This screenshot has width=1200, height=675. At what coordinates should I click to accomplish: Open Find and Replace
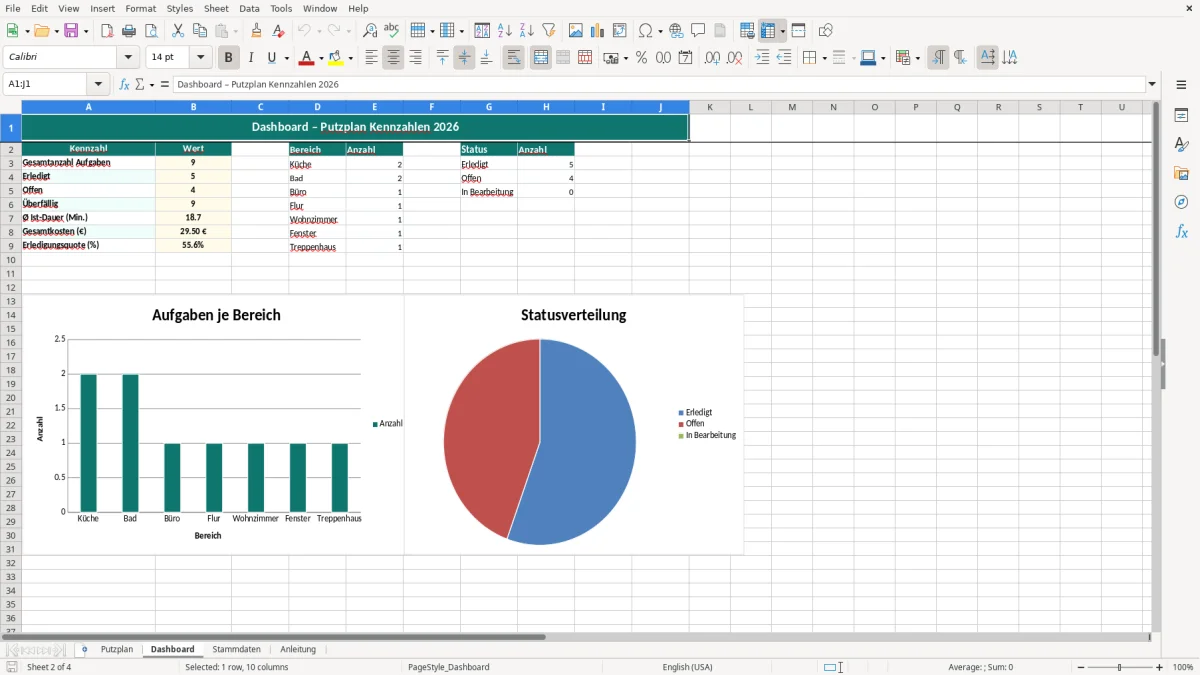click(370, 31)
